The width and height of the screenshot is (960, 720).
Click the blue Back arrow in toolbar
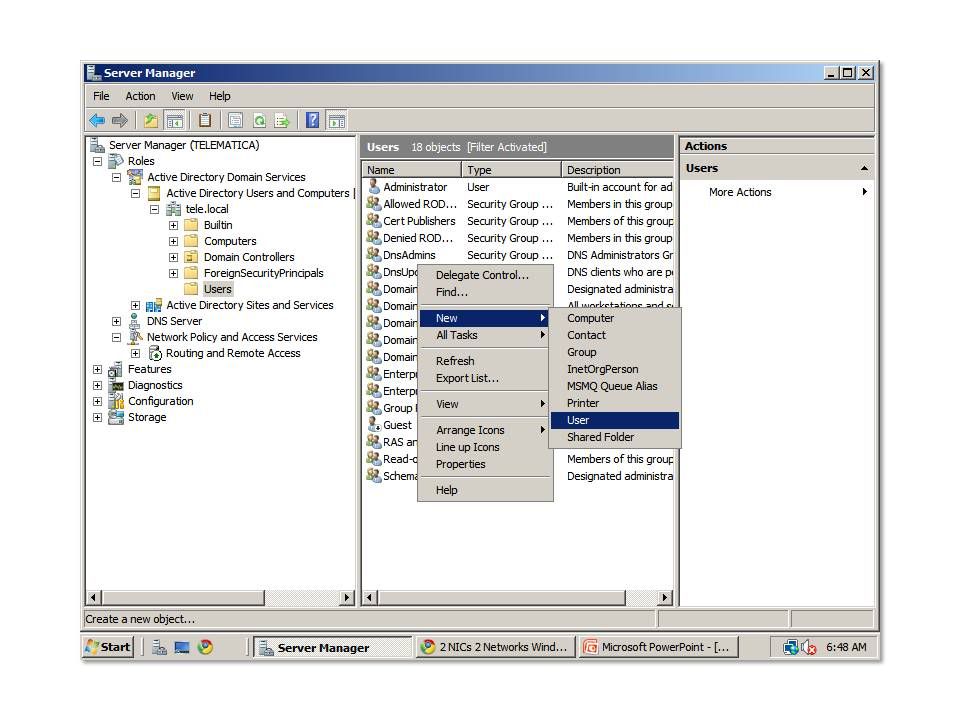[97, 121]
